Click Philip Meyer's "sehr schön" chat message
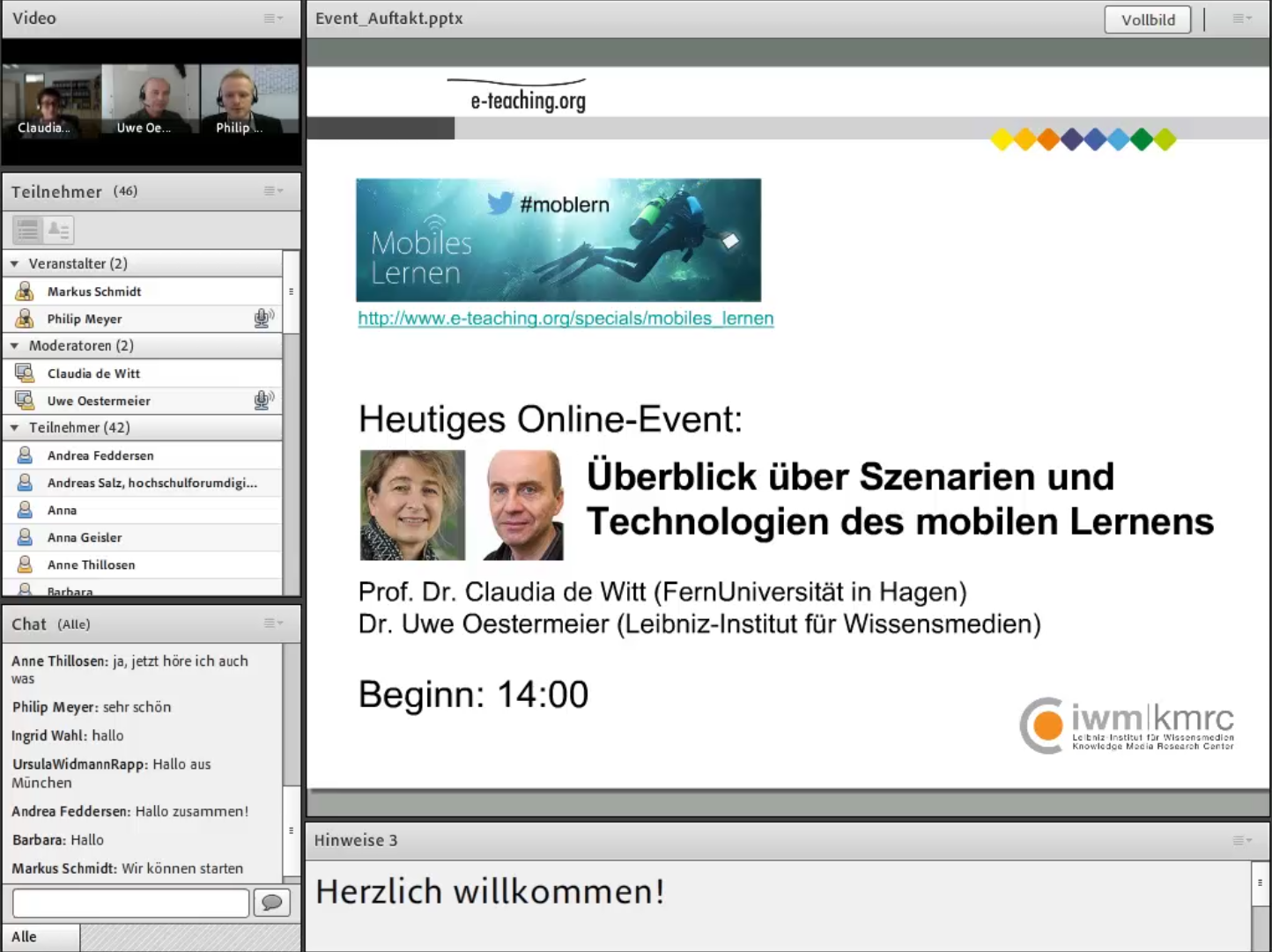 92,707
